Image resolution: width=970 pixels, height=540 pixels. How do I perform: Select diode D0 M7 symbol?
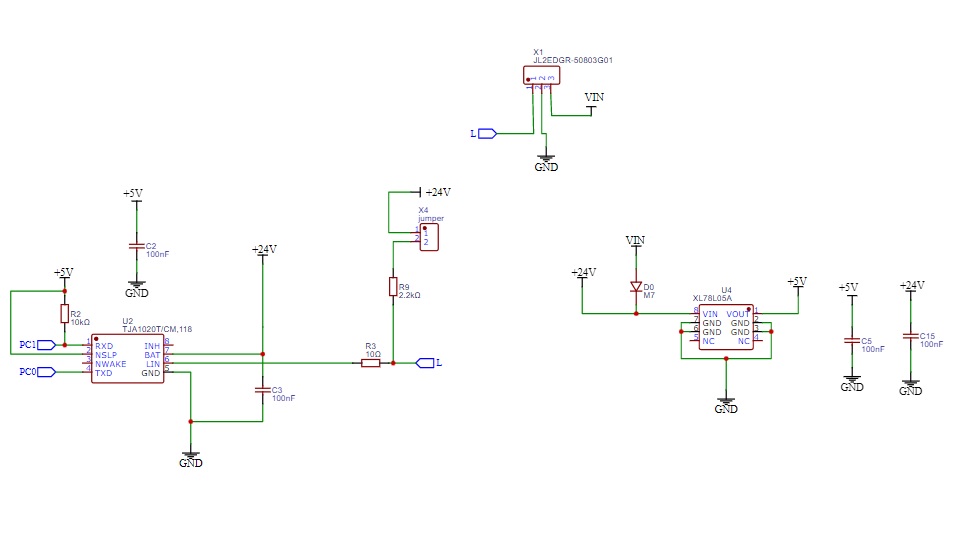click(x=636, y=287)
